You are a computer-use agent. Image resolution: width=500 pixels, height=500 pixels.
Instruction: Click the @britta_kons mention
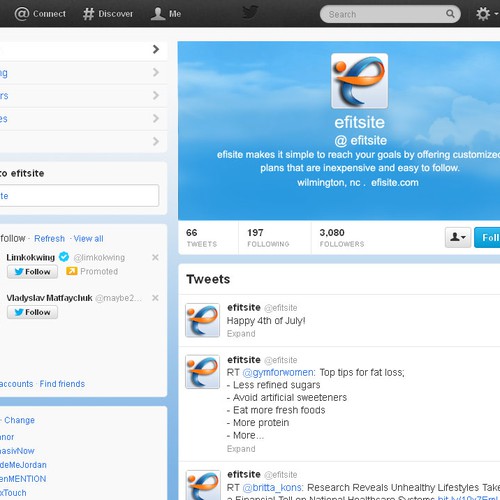coord(273,488)
